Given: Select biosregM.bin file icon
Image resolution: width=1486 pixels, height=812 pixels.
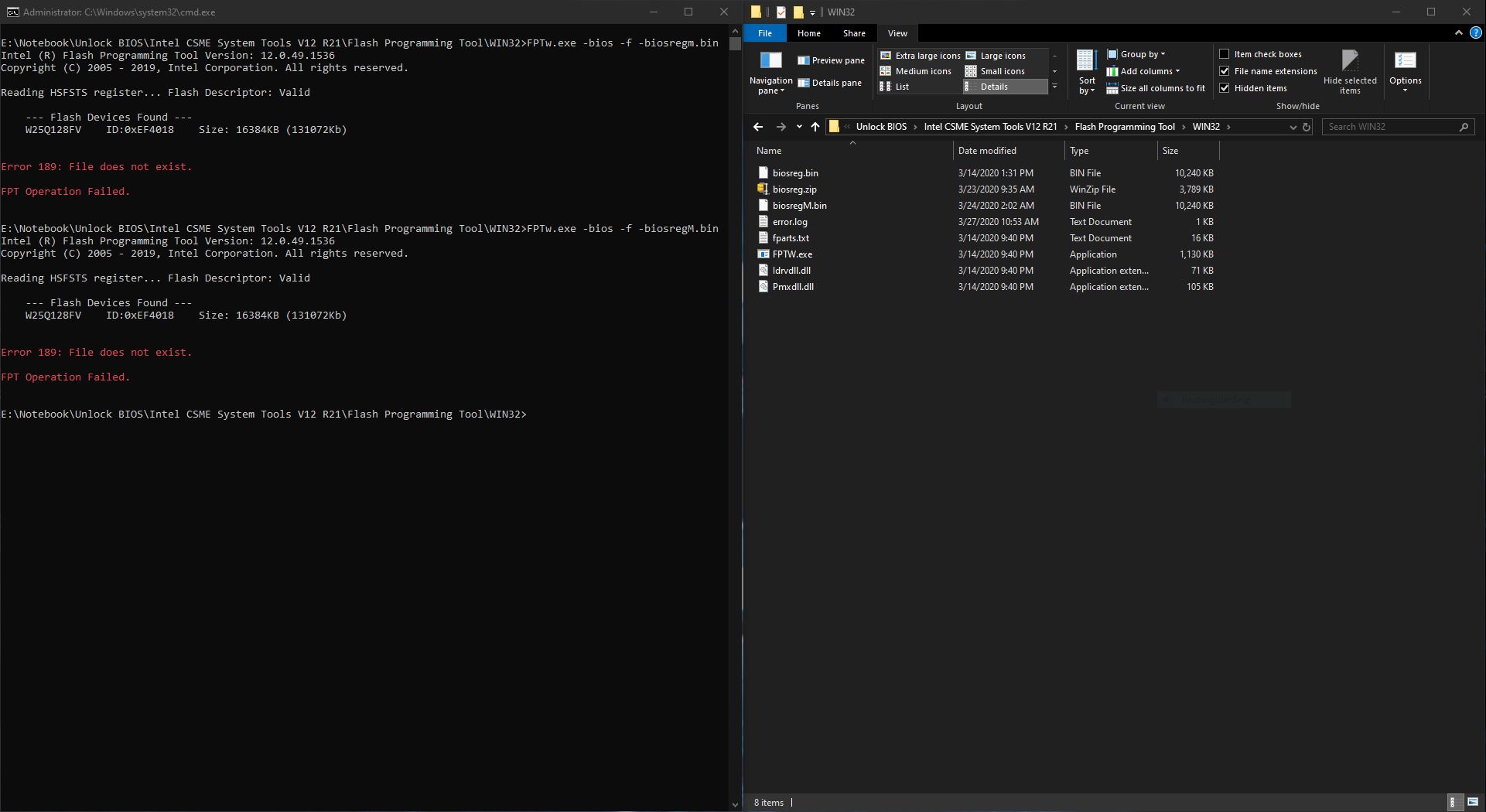Looking at the screenshot, I should tap(763, 206).
